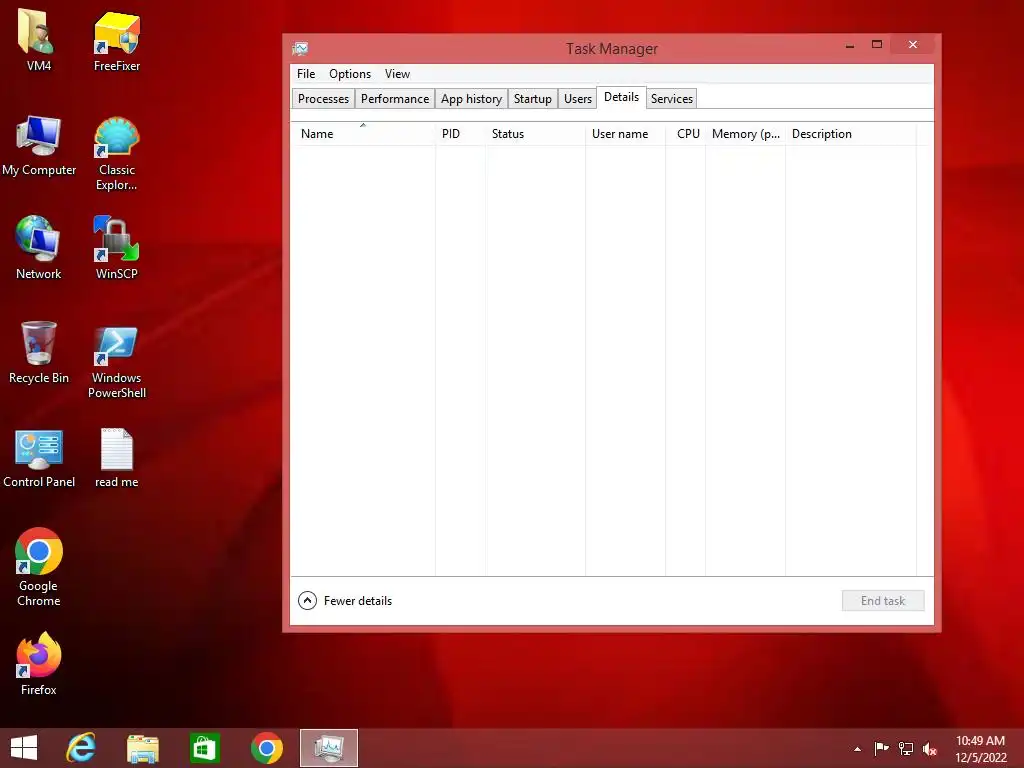The width and height of the screenshot is (1024, 768).
Task: Switch to the App history tab
Action: [x=471, y=99]
